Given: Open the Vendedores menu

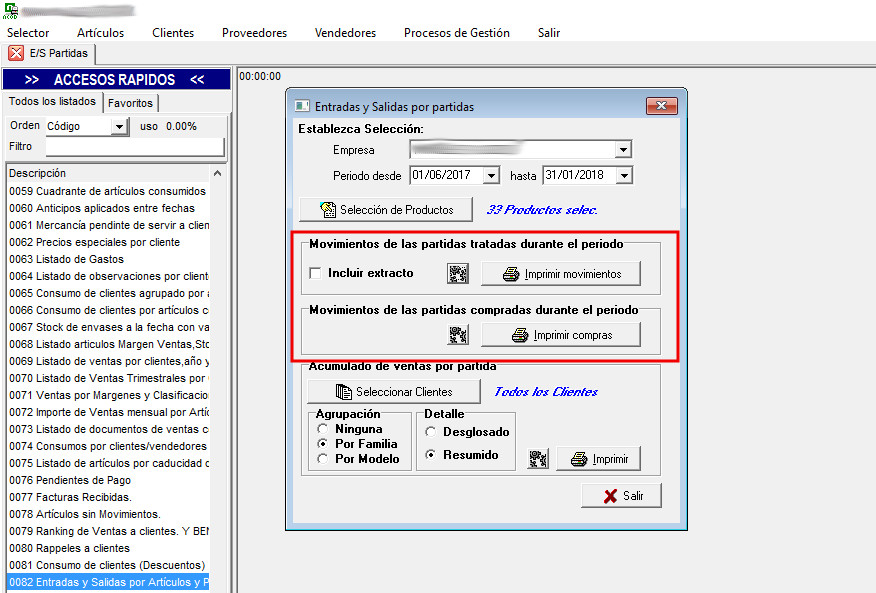Looking at the screenshot, I should point(345,33).
